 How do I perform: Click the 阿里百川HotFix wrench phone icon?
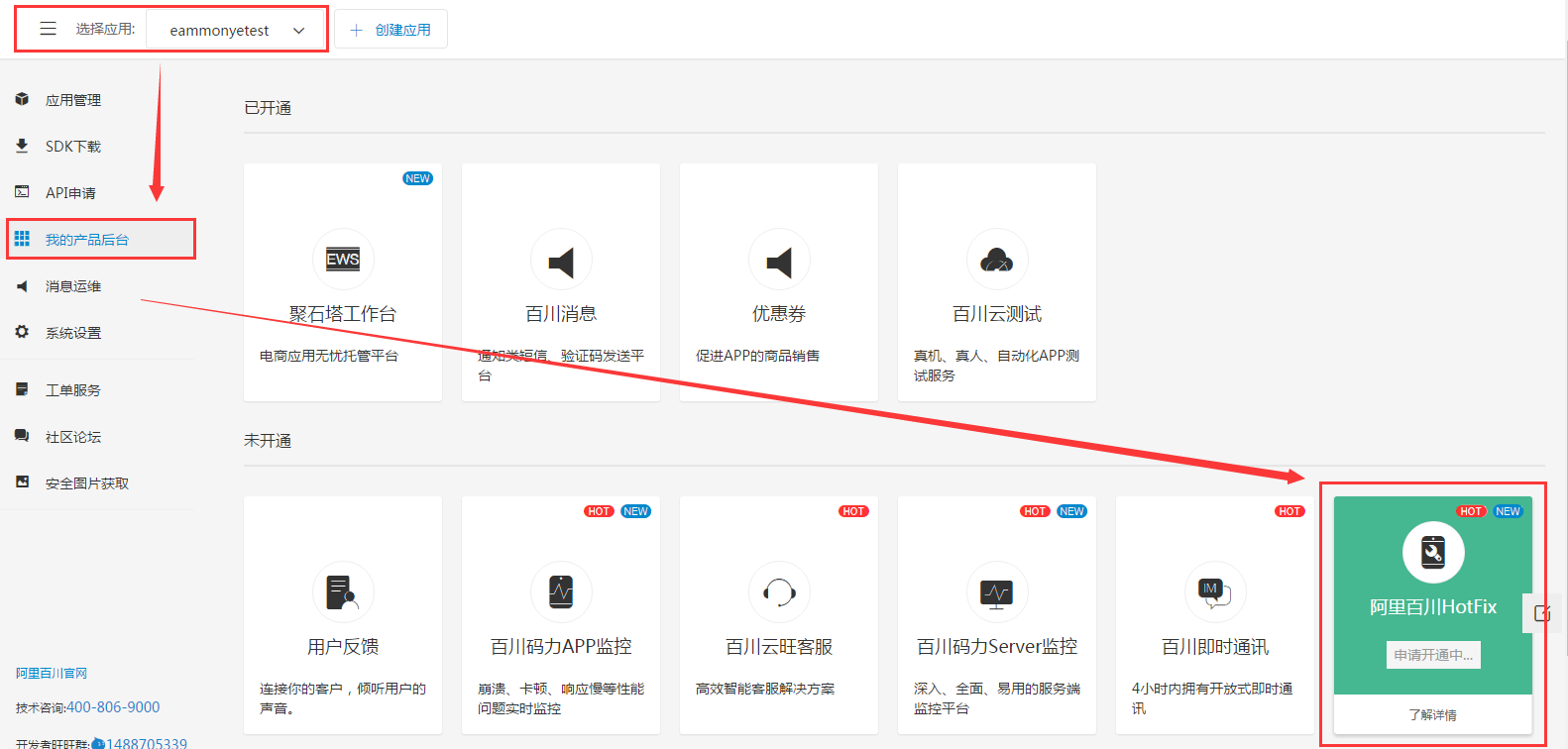pos(1433,552)
